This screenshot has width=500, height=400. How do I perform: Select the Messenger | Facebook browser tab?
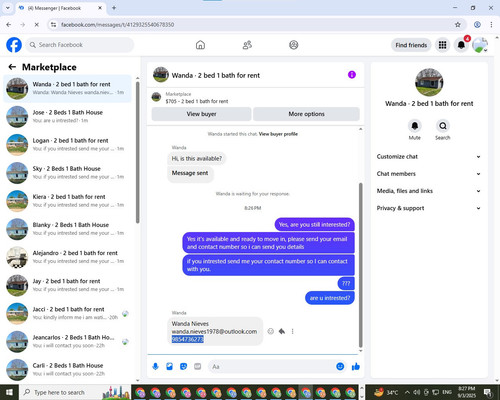coord(60,8)
